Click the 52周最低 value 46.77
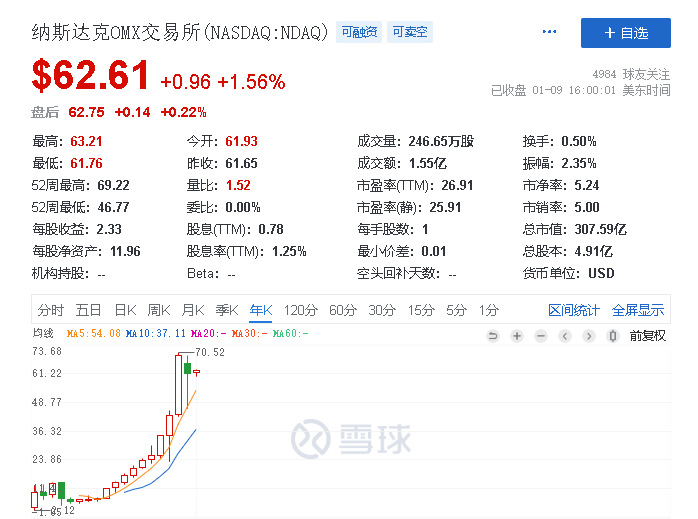This screenshot has width=698, height=519. 114,207
